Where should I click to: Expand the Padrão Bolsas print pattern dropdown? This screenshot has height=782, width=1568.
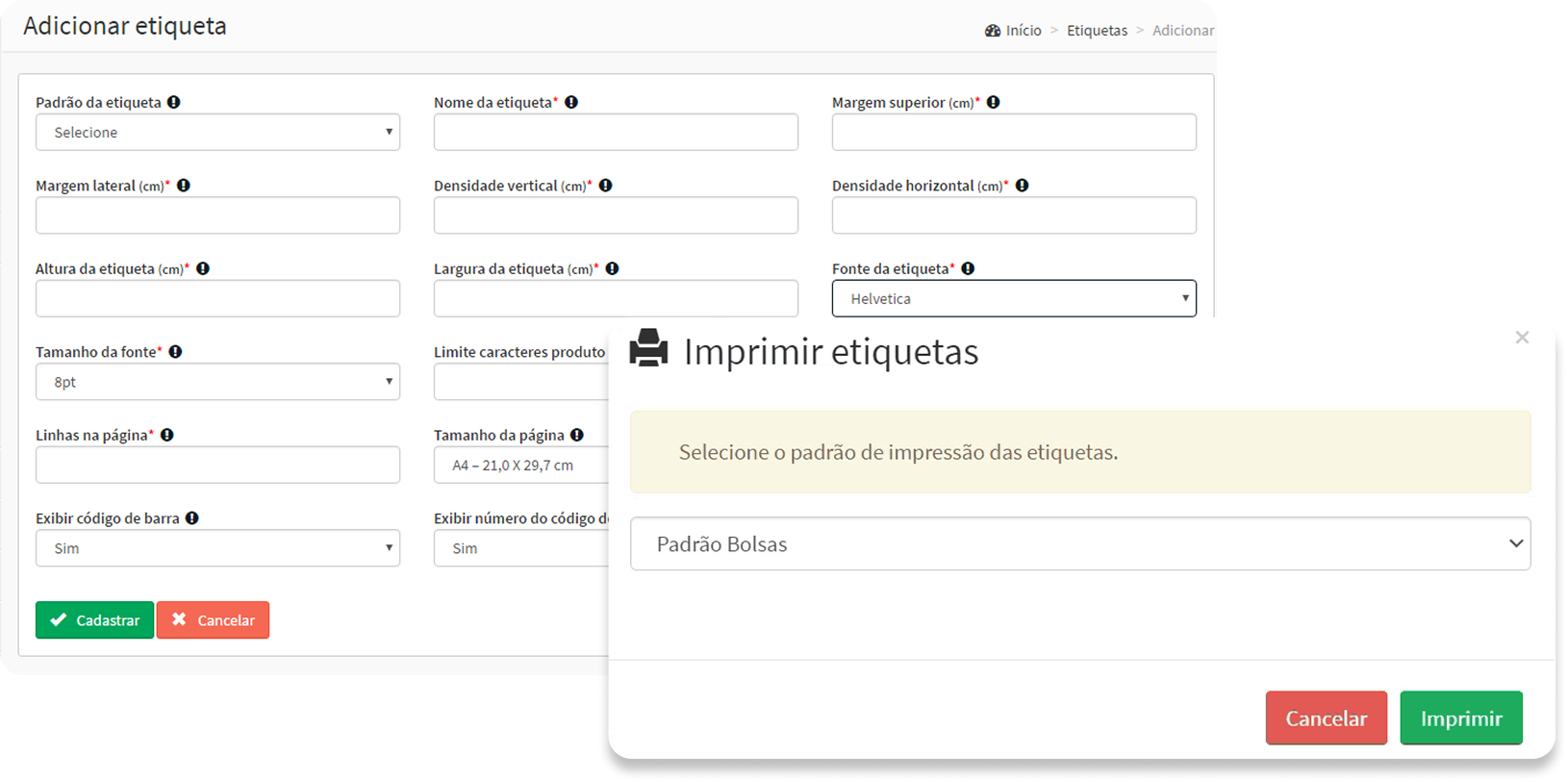[x=1080, y=543]
